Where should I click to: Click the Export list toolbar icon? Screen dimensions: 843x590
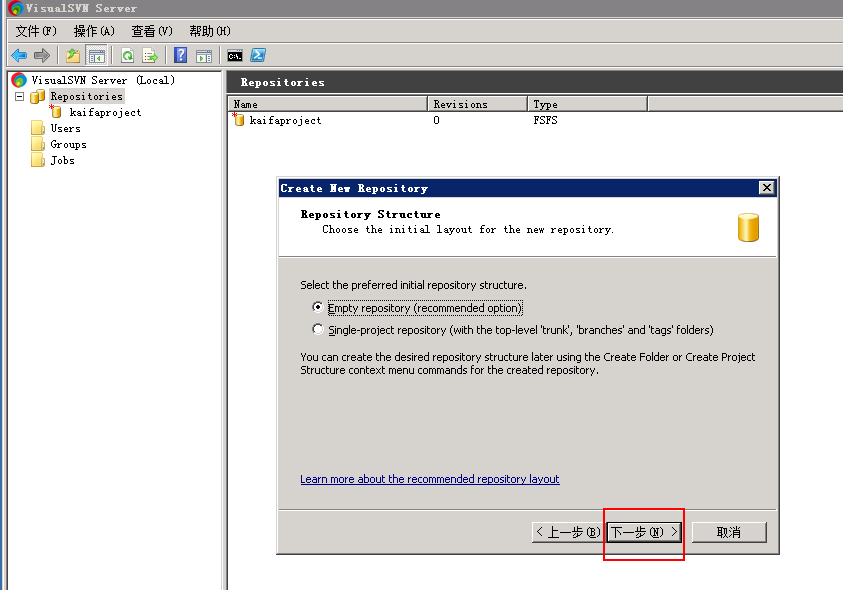[x=150, y=55]
